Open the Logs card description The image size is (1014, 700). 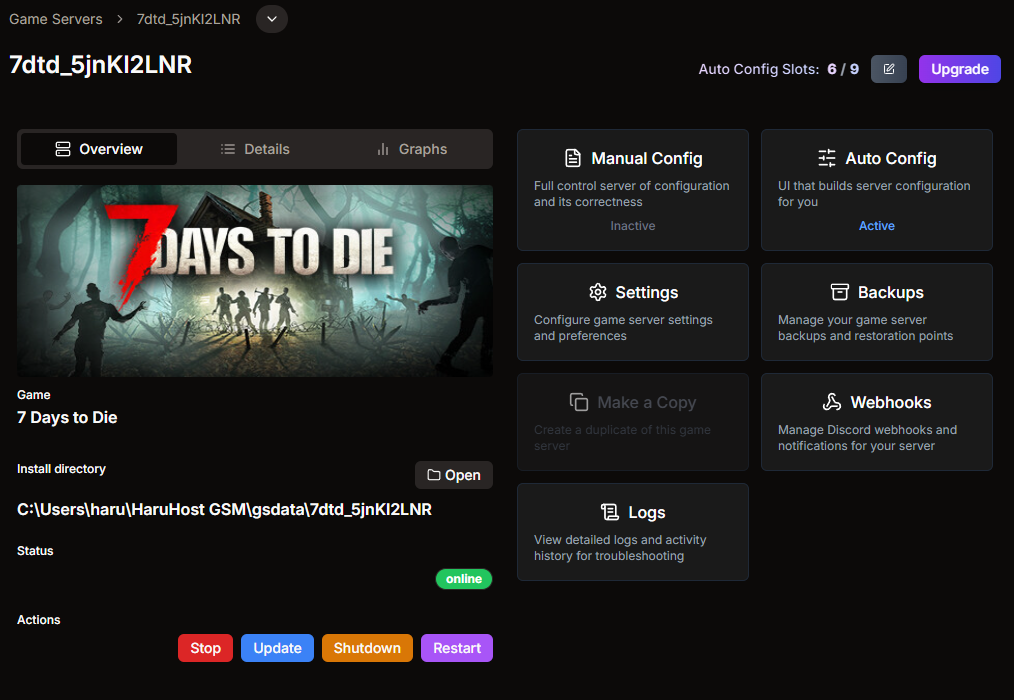point(620,548)
